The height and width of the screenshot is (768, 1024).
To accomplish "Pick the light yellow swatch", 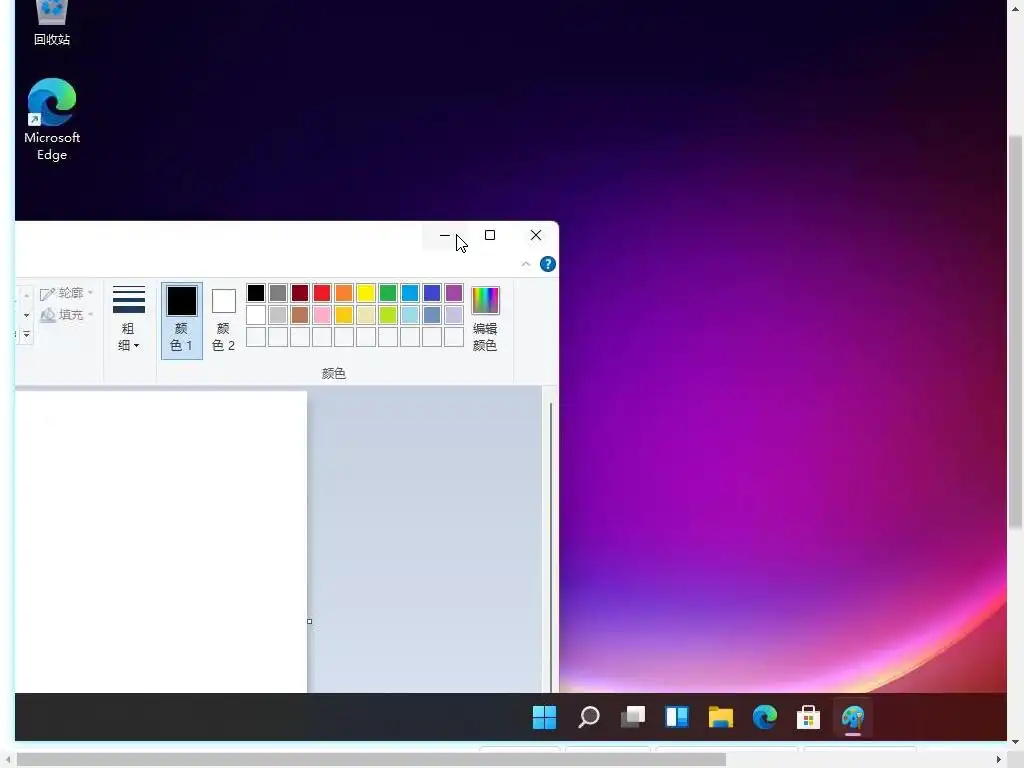I will coord(366,315).
